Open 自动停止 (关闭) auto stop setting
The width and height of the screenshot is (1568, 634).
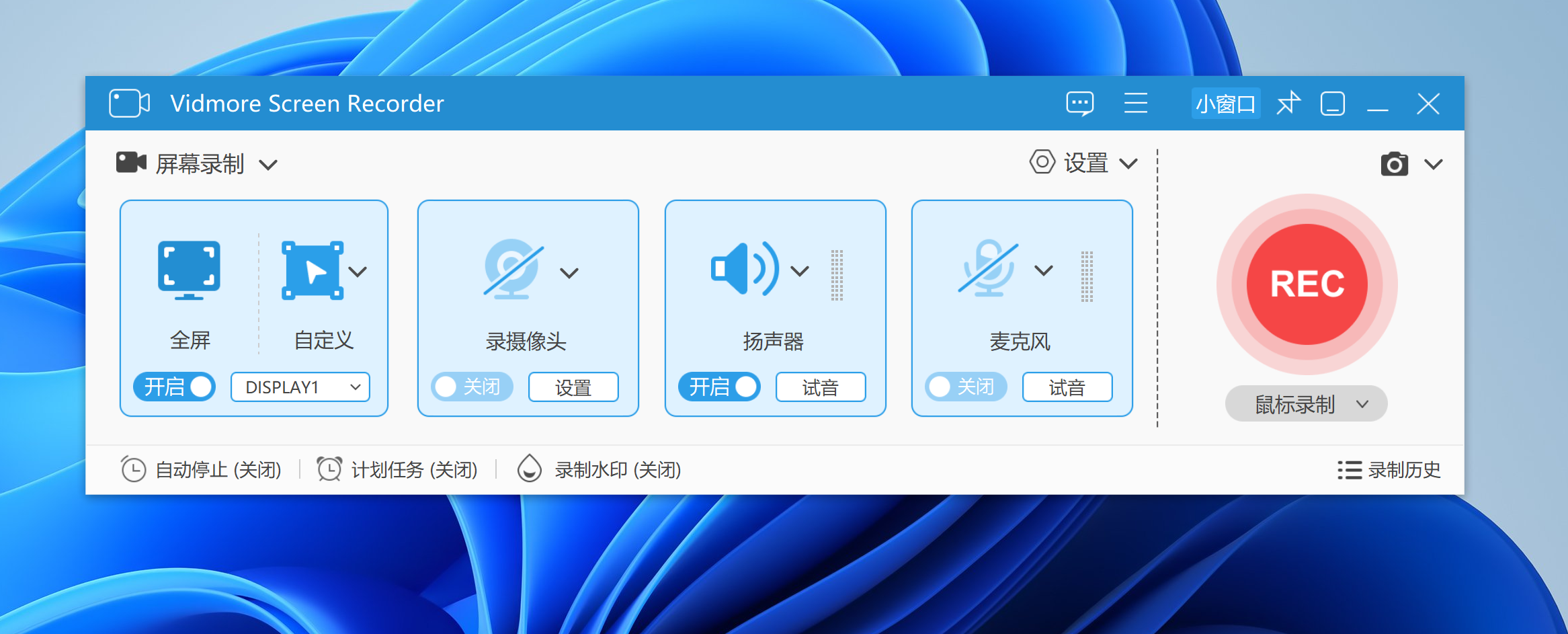(x=218, y=469)
